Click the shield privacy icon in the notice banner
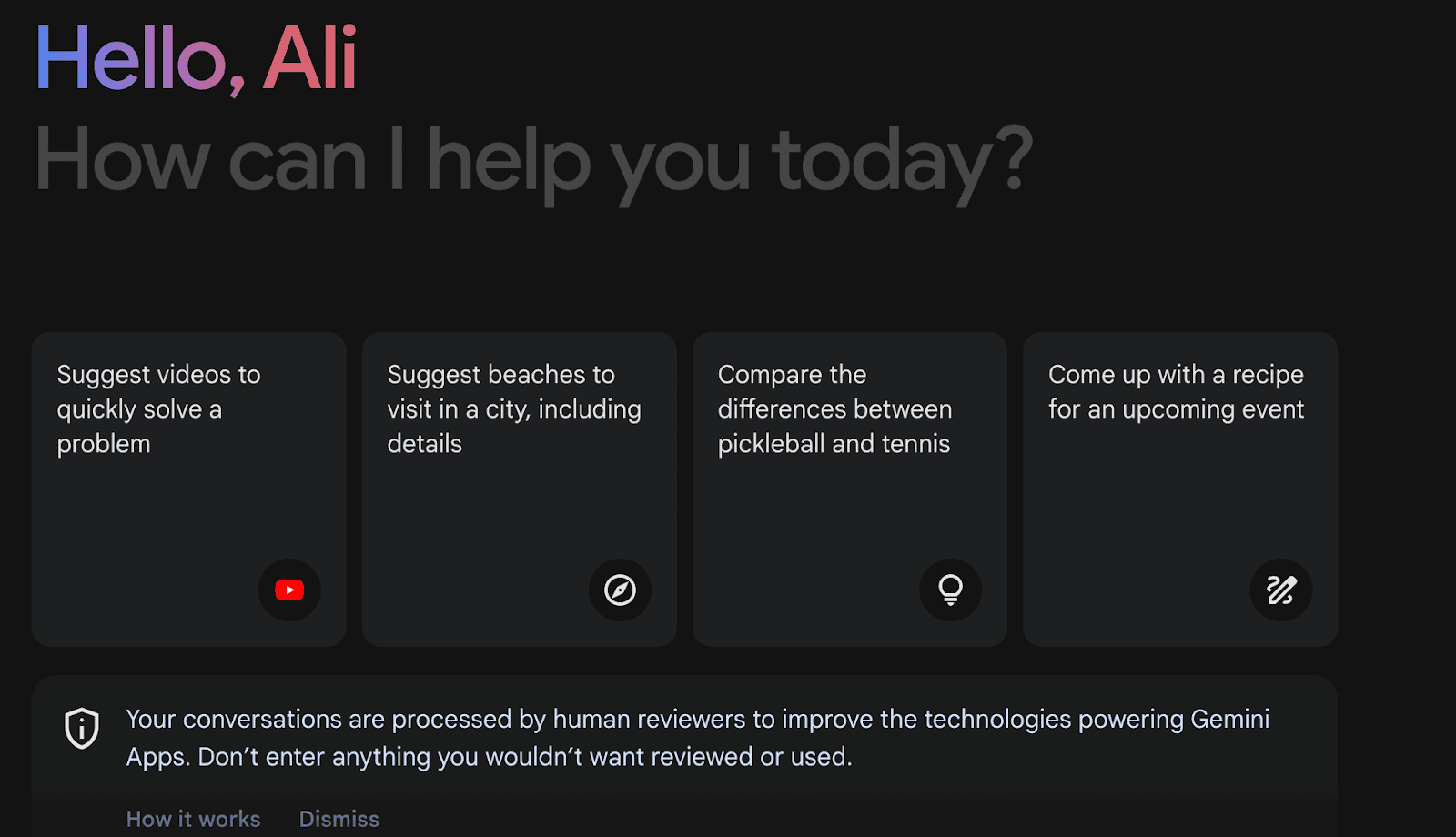The width and height of the screenshot is (1456, 837). pyautogui.click(x=80, y=729)
